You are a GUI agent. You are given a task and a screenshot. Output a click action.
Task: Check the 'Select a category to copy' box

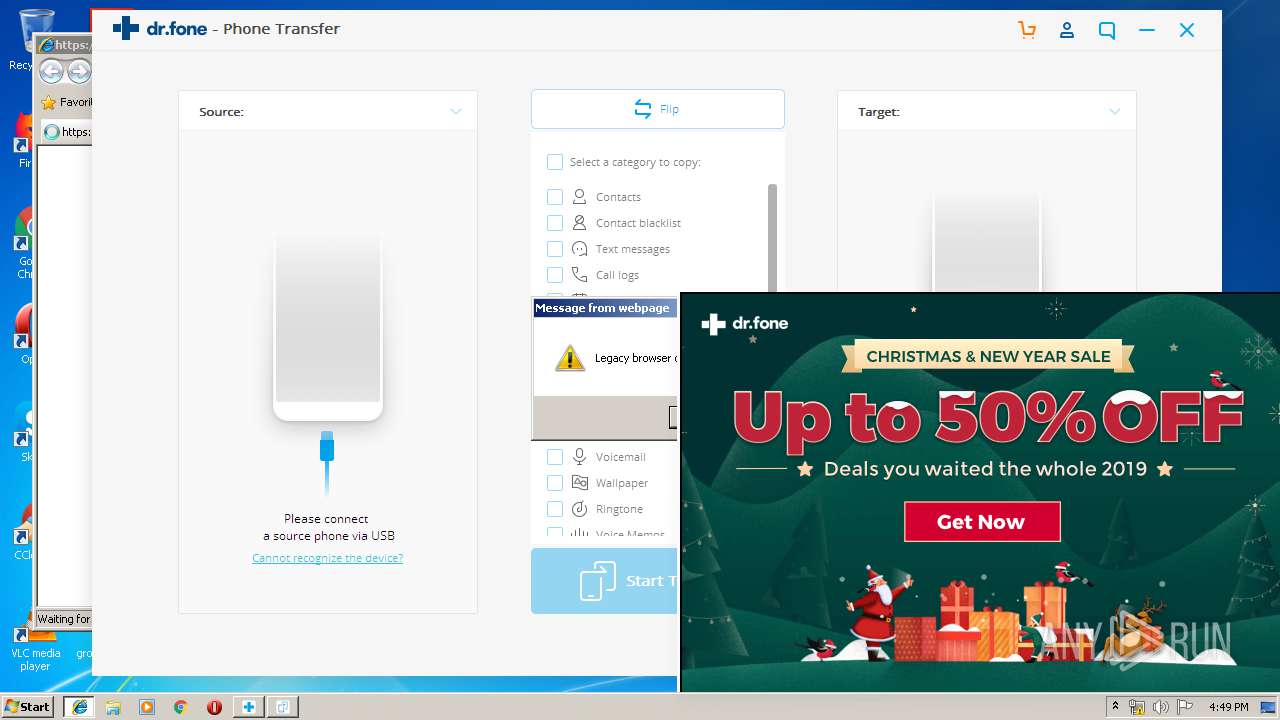555,162
